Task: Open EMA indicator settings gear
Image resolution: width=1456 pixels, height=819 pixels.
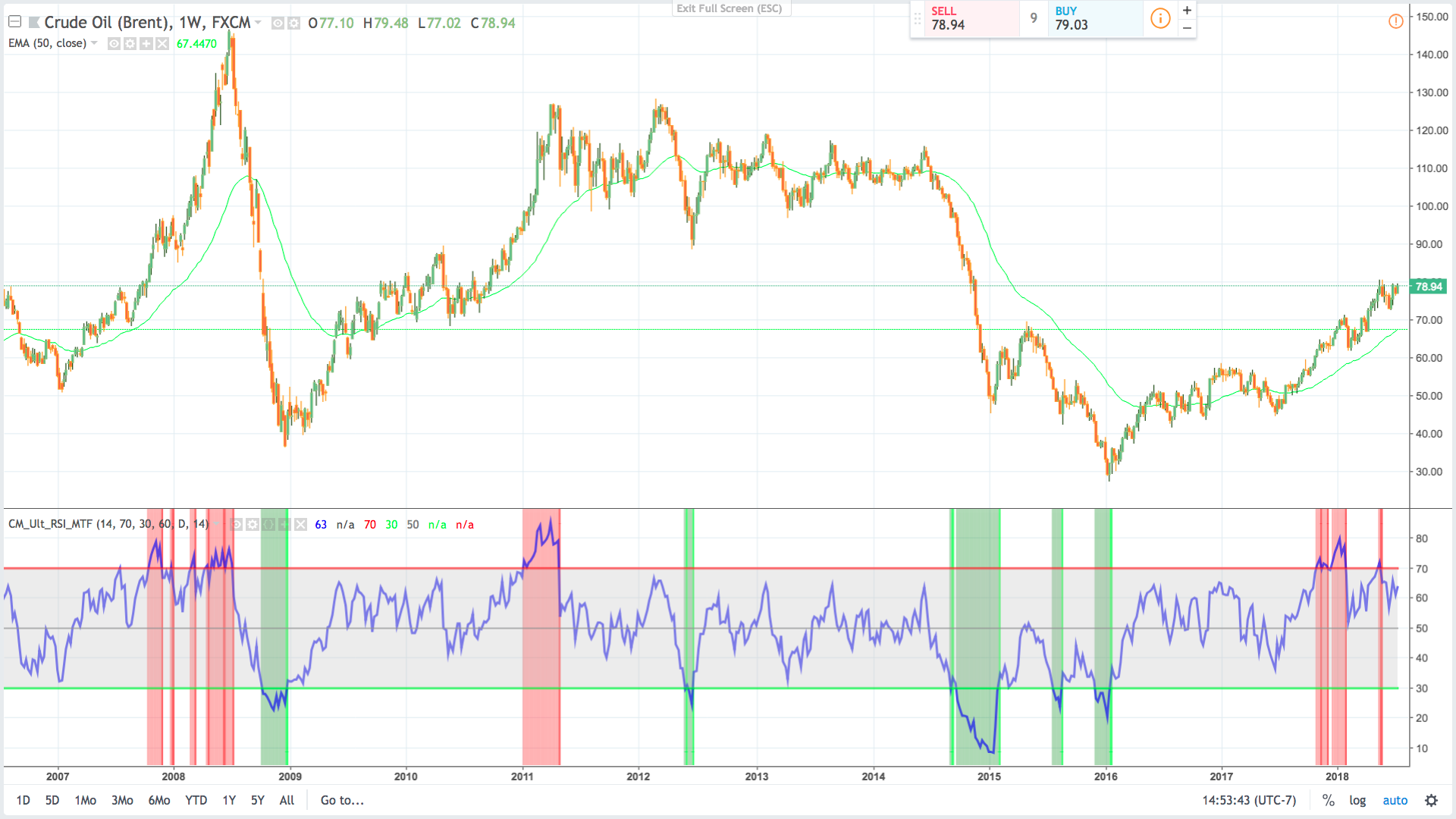Action: (x=130, y=44)
